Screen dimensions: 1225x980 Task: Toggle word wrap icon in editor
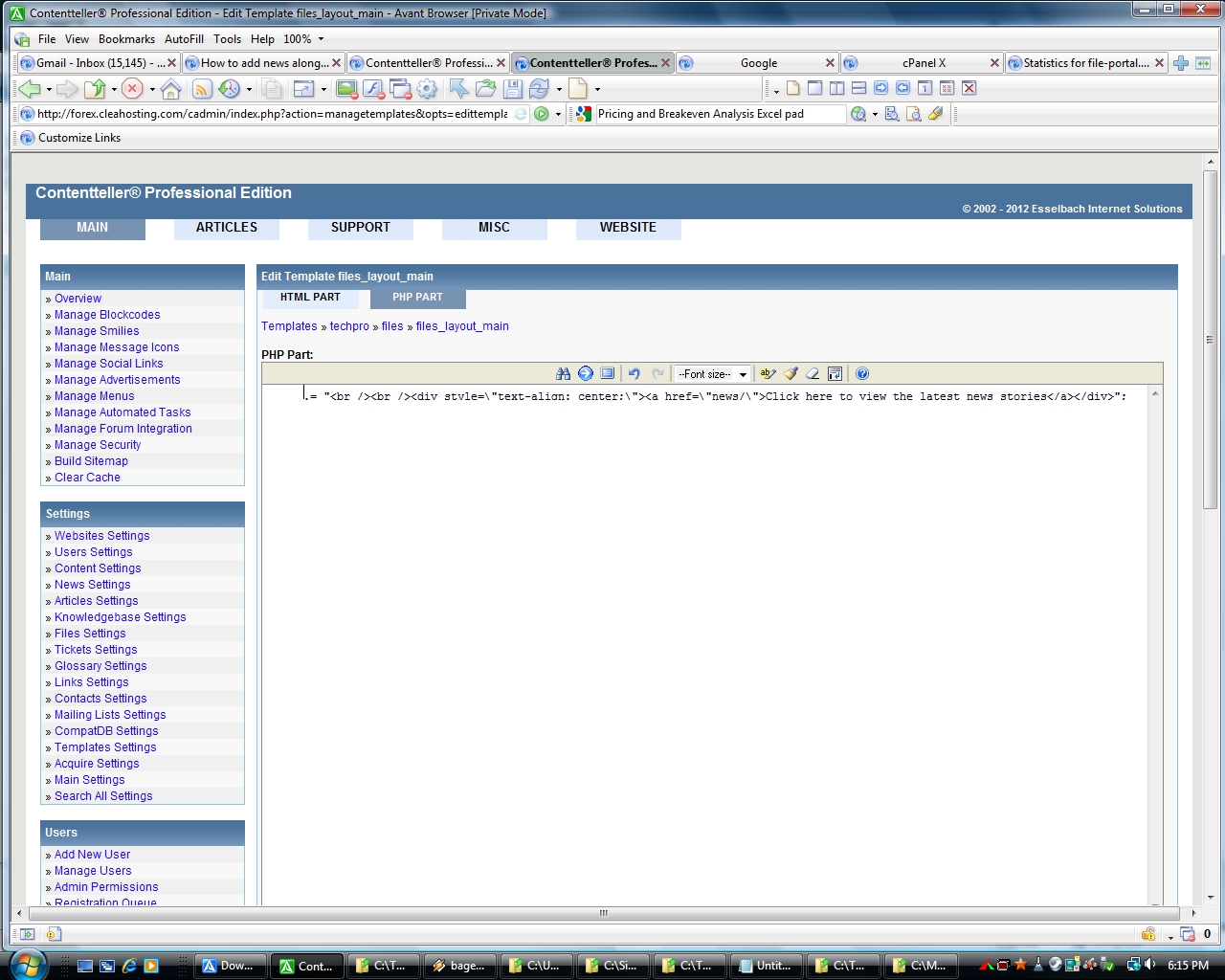click(835, 373)
